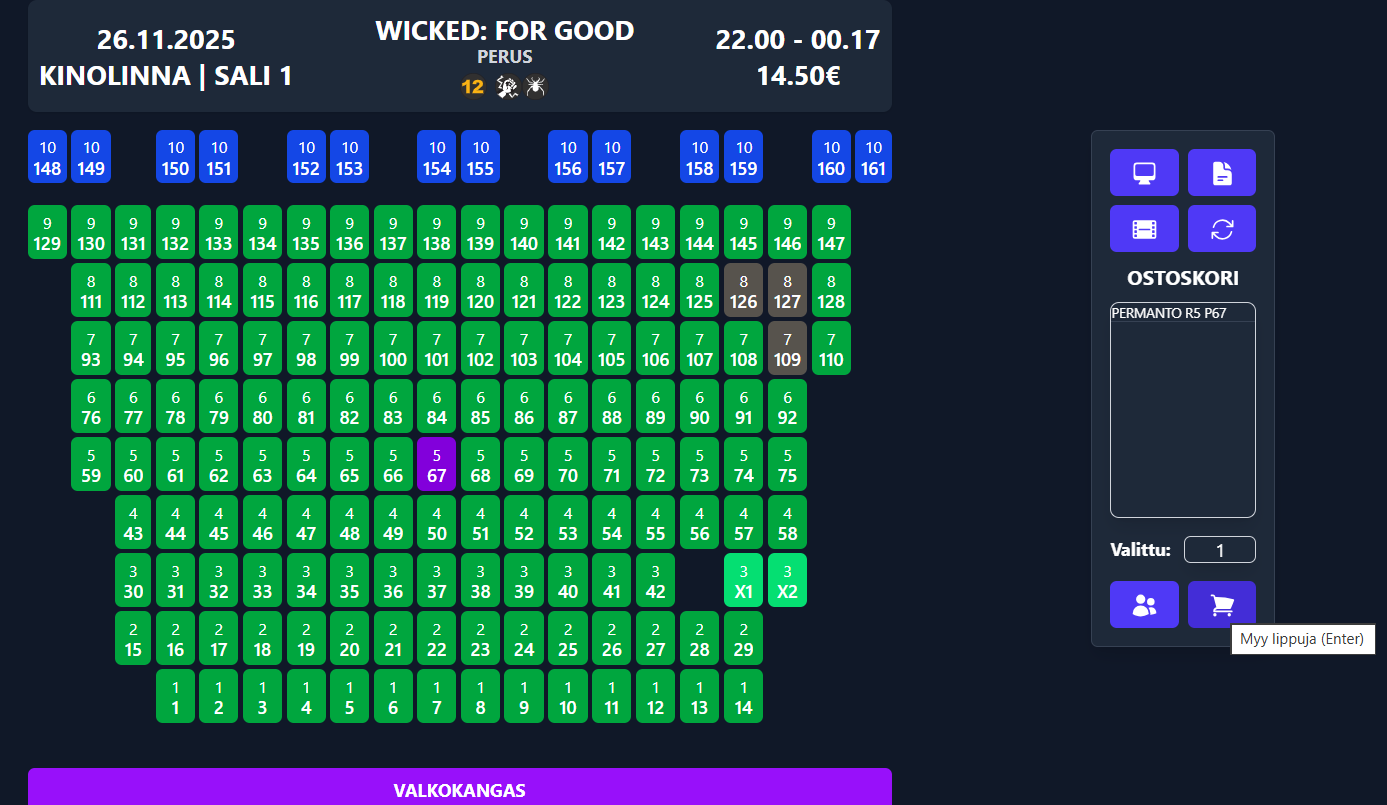Screen dimensions: 1387x805
Task: Click the film strip icon button
Action: point(1144,229)
